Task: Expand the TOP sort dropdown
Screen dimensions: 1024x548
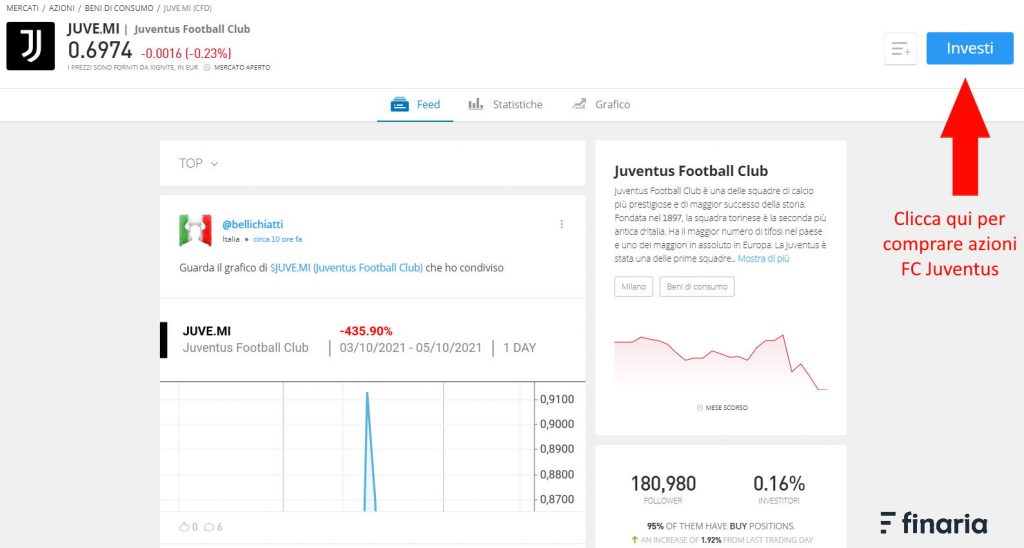Action: 199,163
